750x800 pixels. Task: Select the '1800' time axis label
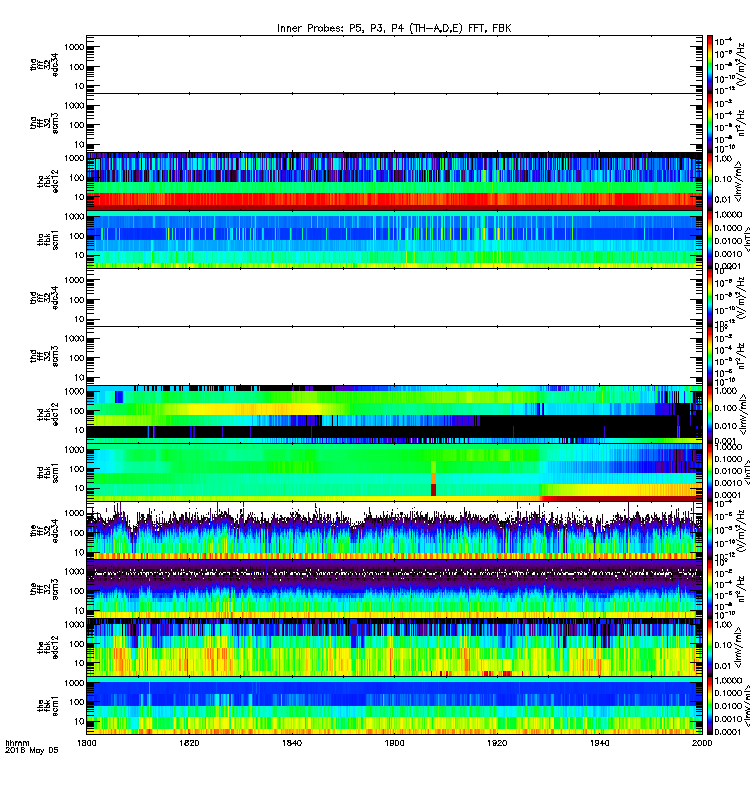coord(86,743)
